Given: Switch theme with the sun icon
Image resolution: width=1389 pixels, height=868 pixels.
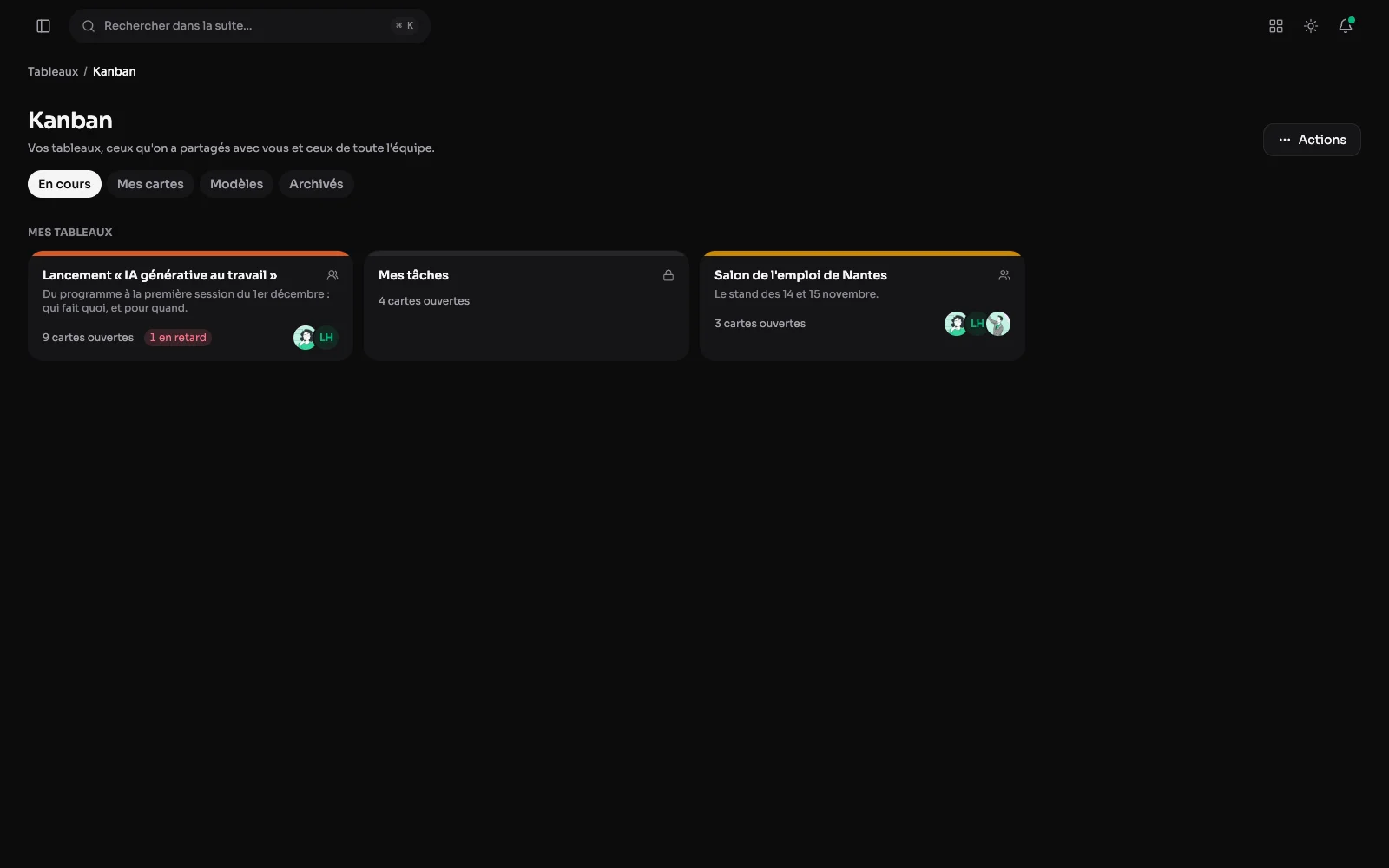Looking at the screenshot, I should point(1311,26).
